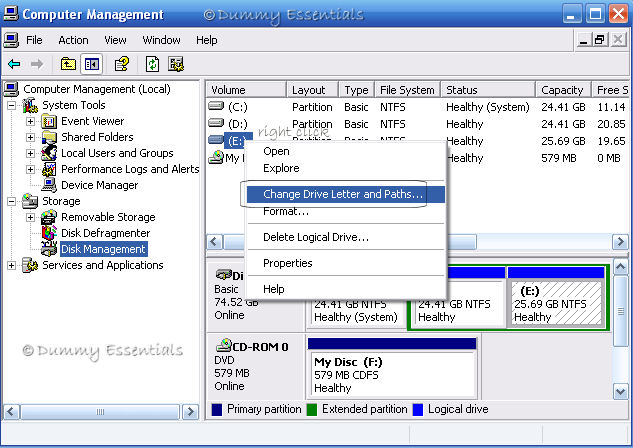Sort by Layout column header

312,90
